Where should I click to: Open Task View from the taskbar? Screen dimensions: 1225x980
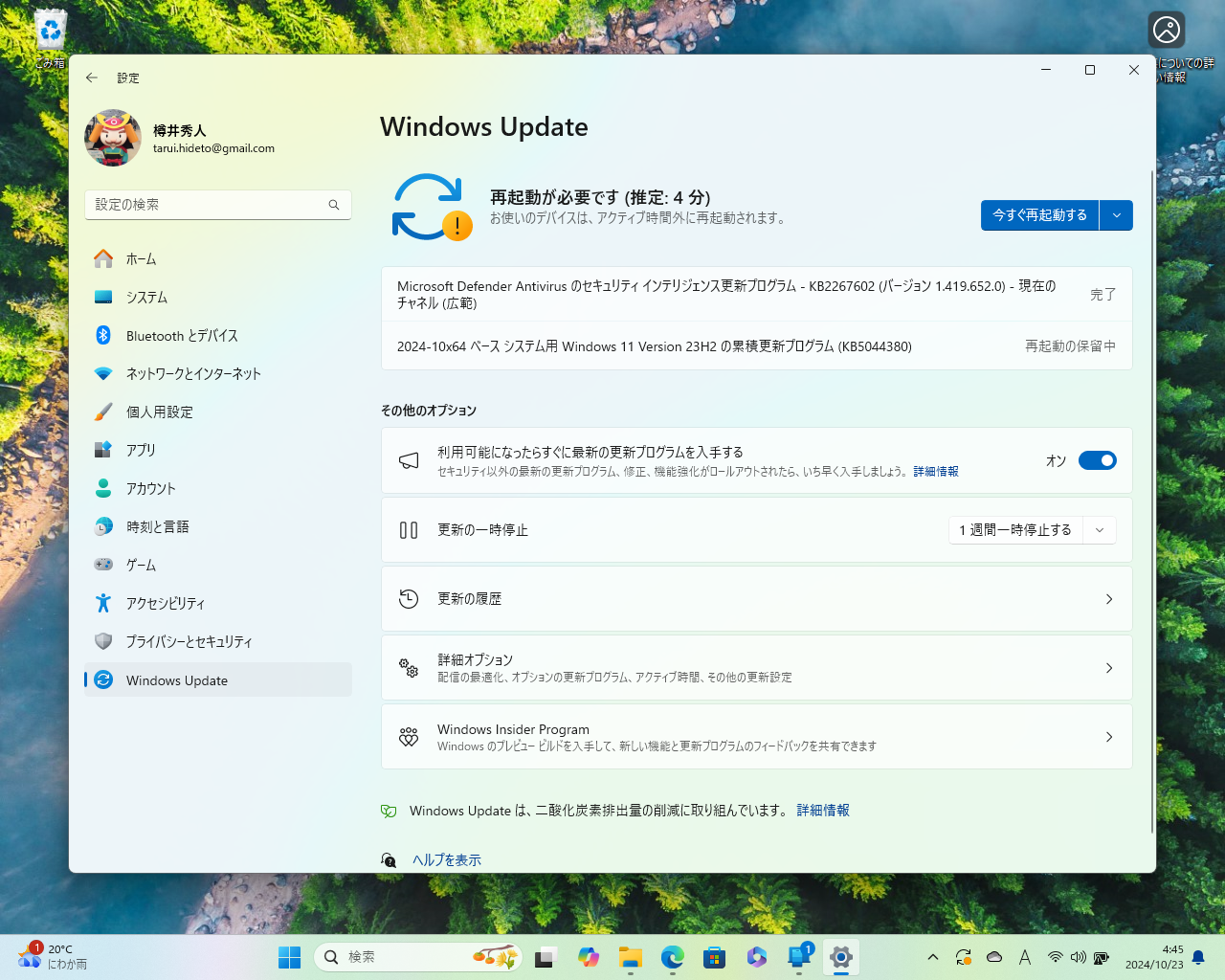tap(546, 957)
